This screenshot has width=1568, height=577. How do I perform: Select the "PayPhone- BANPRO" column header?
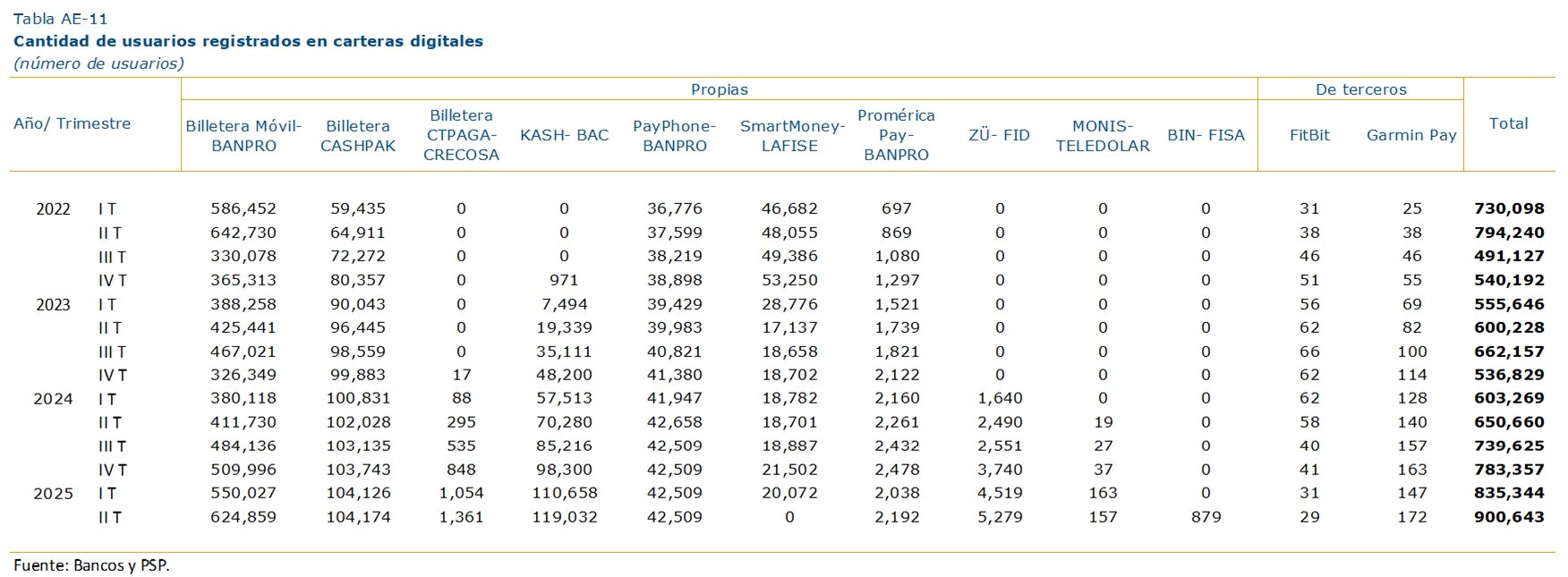(x=675, y=136)
